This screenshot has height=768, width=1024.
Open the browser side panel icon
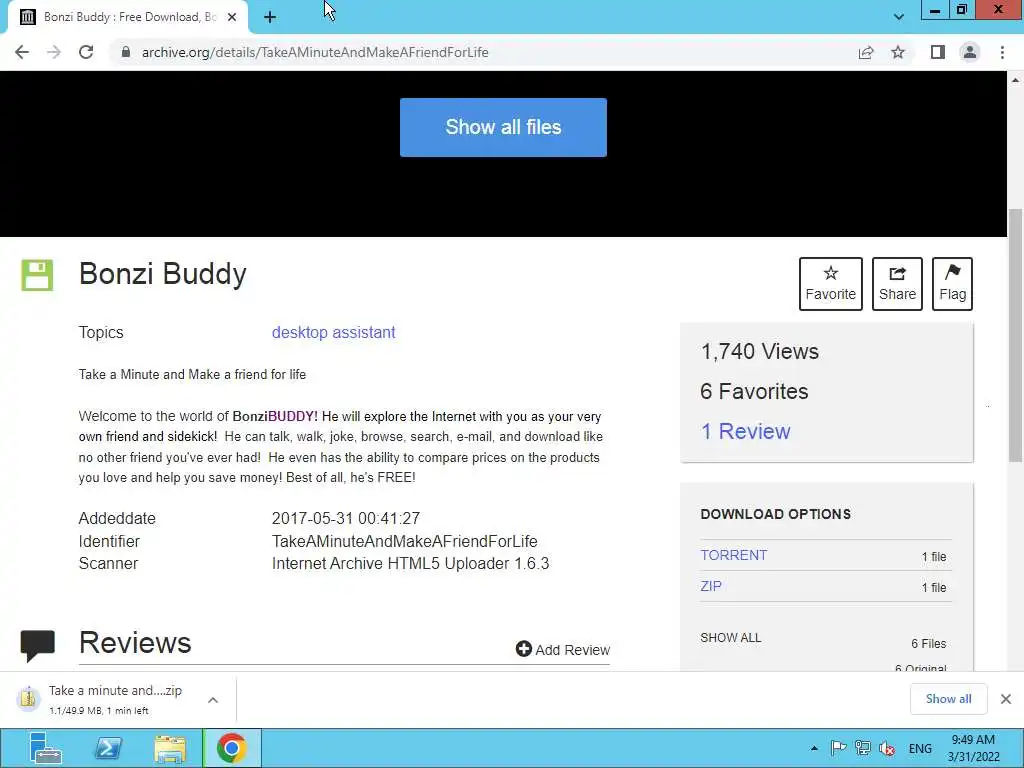point(938,52)
